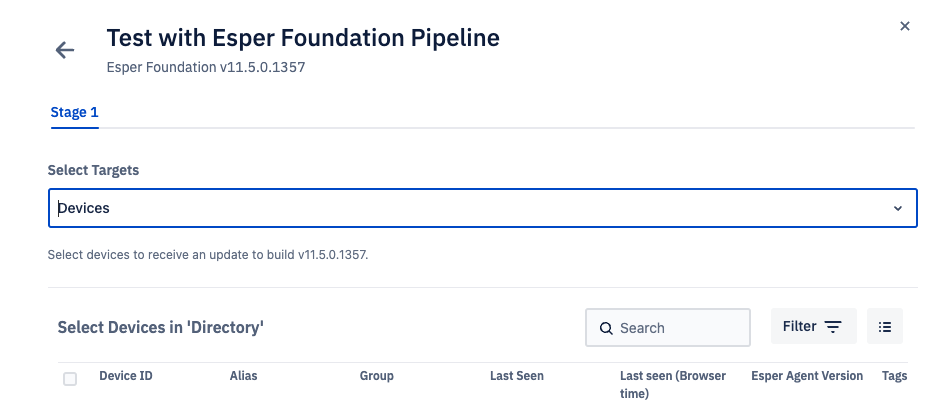Viewport: 932px width, 404px height.
Task: Click the Last Seen column header
Action: pyautogui.click(x=517, y=376)
